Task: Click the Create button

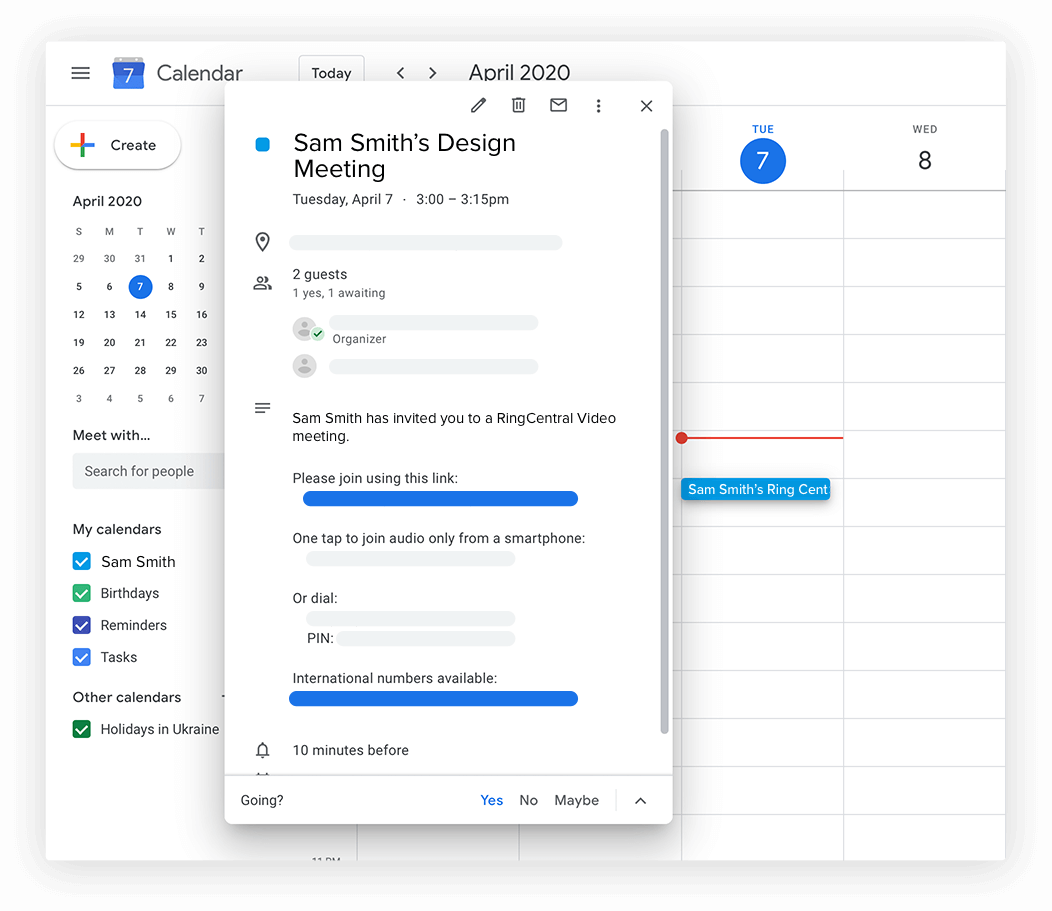Action: (117, 146)
